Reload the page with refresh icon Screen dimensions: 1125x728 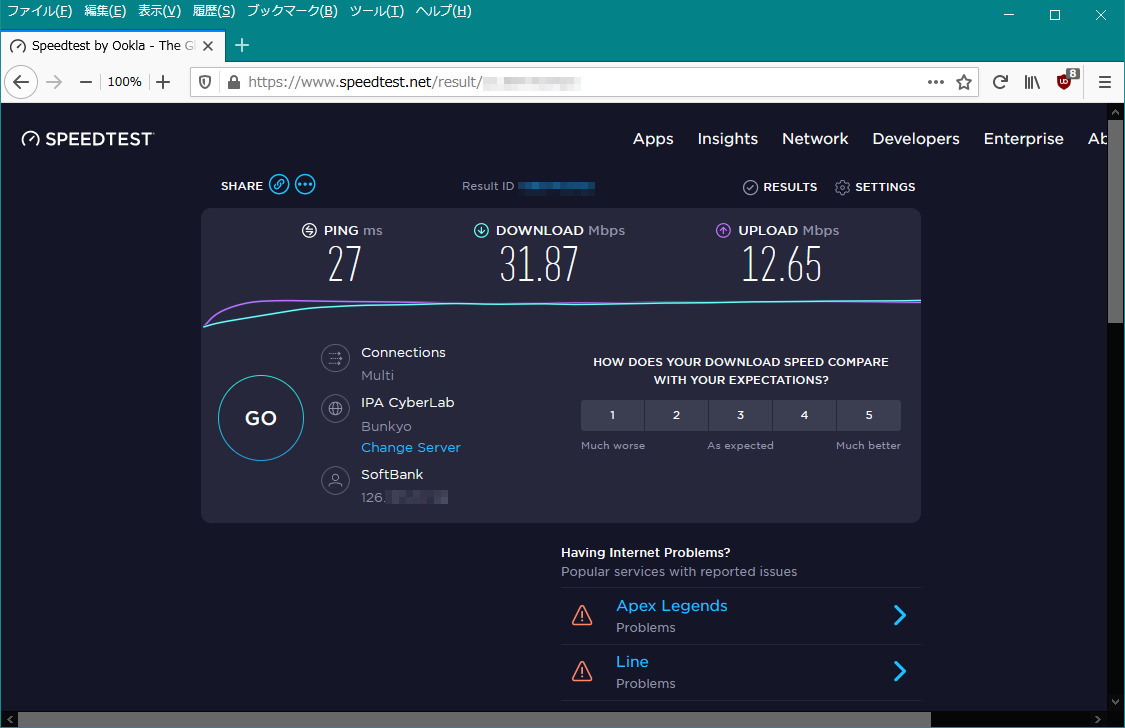coord(1000,82)
